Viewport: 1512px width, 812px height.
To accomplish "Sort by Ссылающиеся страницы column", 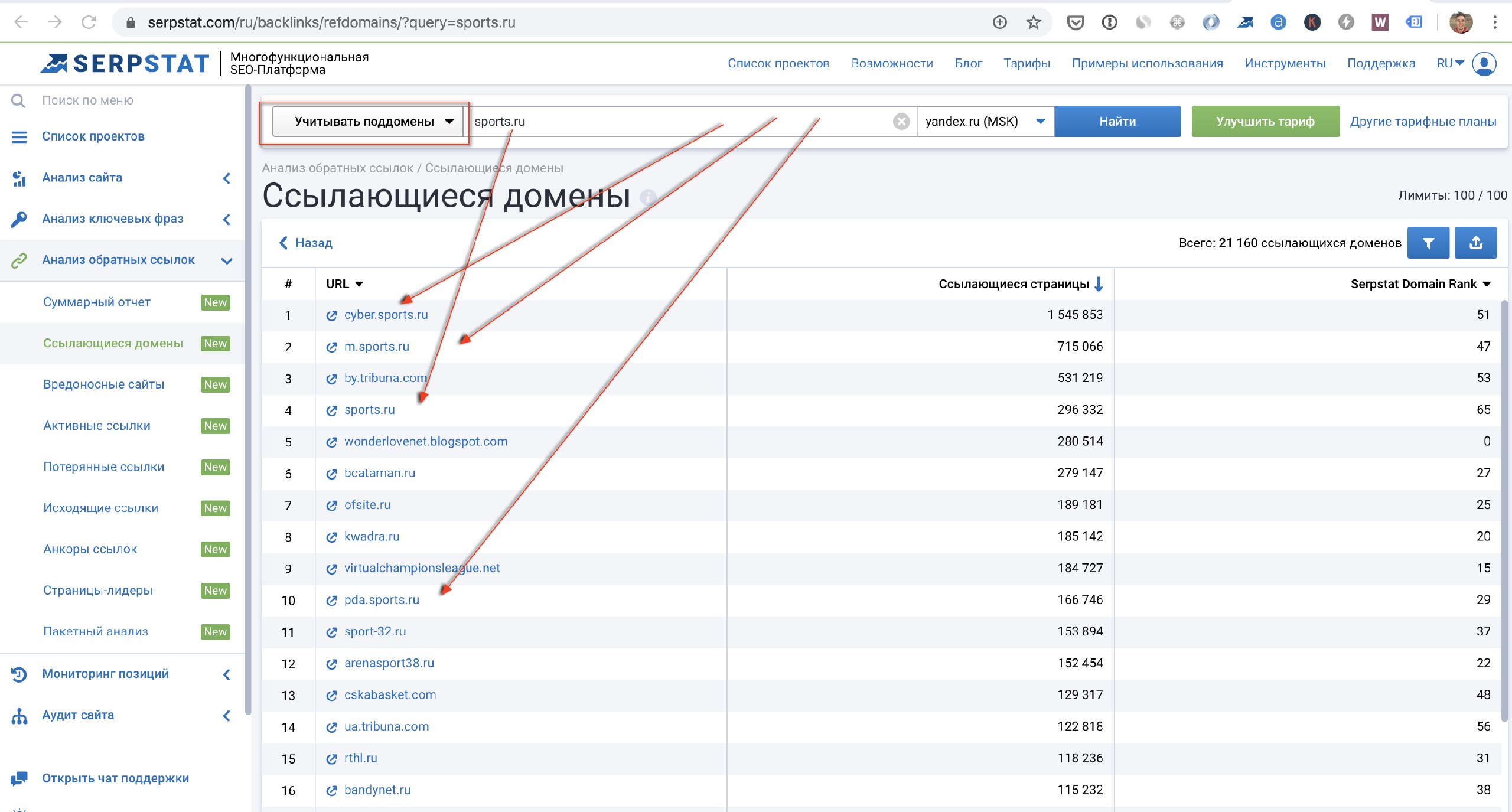I will point(1021,284).
